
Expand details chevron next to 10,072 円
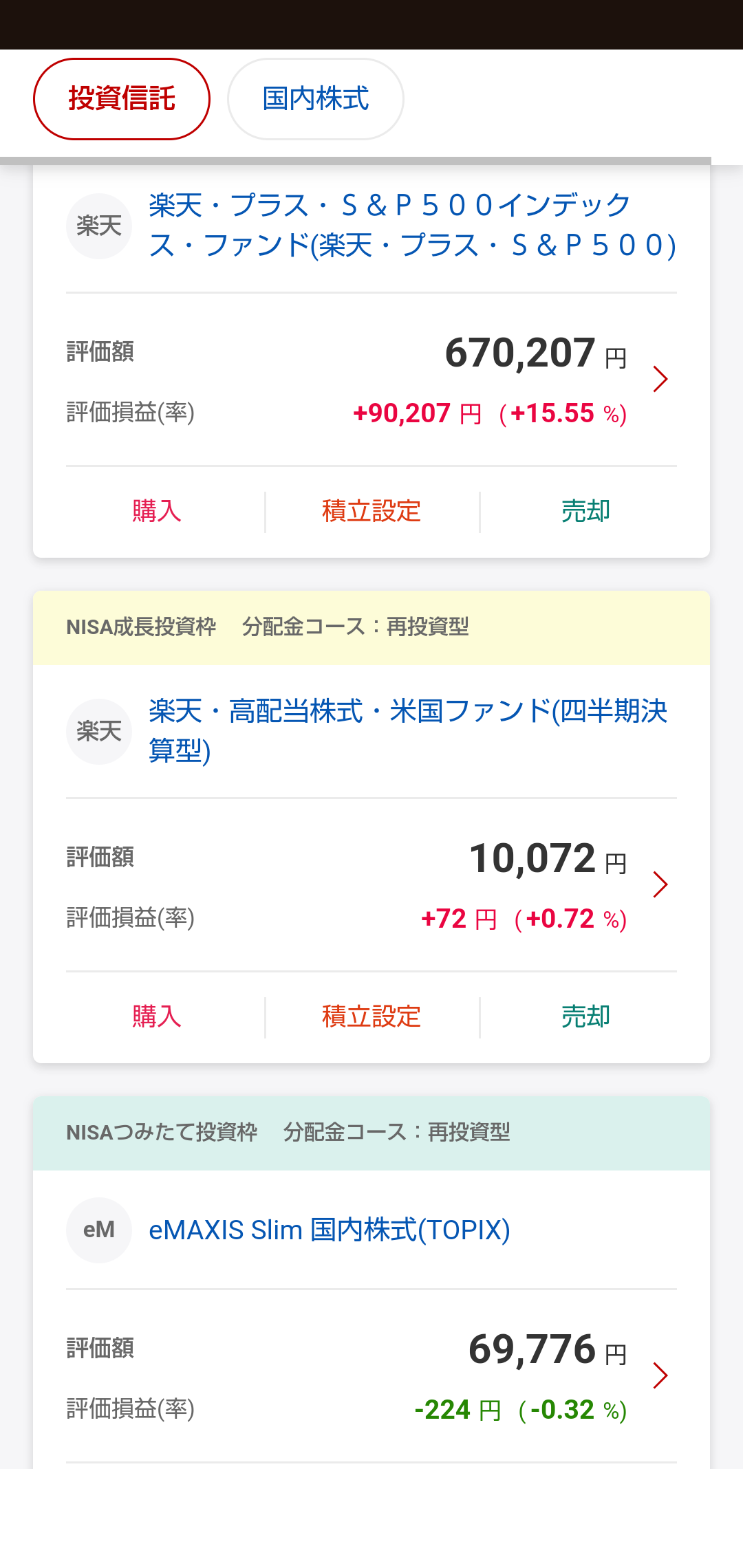[x=660, y=884]
